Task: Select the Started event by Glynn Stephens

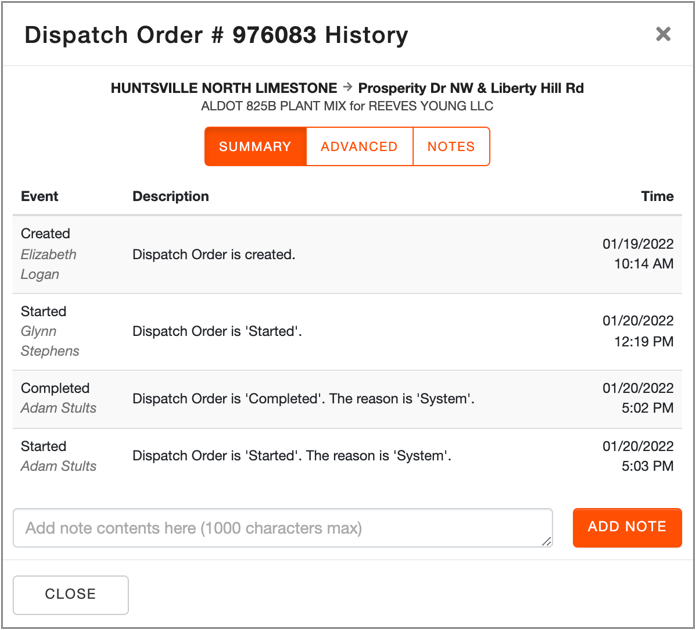Action: pyautogui.click(x=347, y=331)
